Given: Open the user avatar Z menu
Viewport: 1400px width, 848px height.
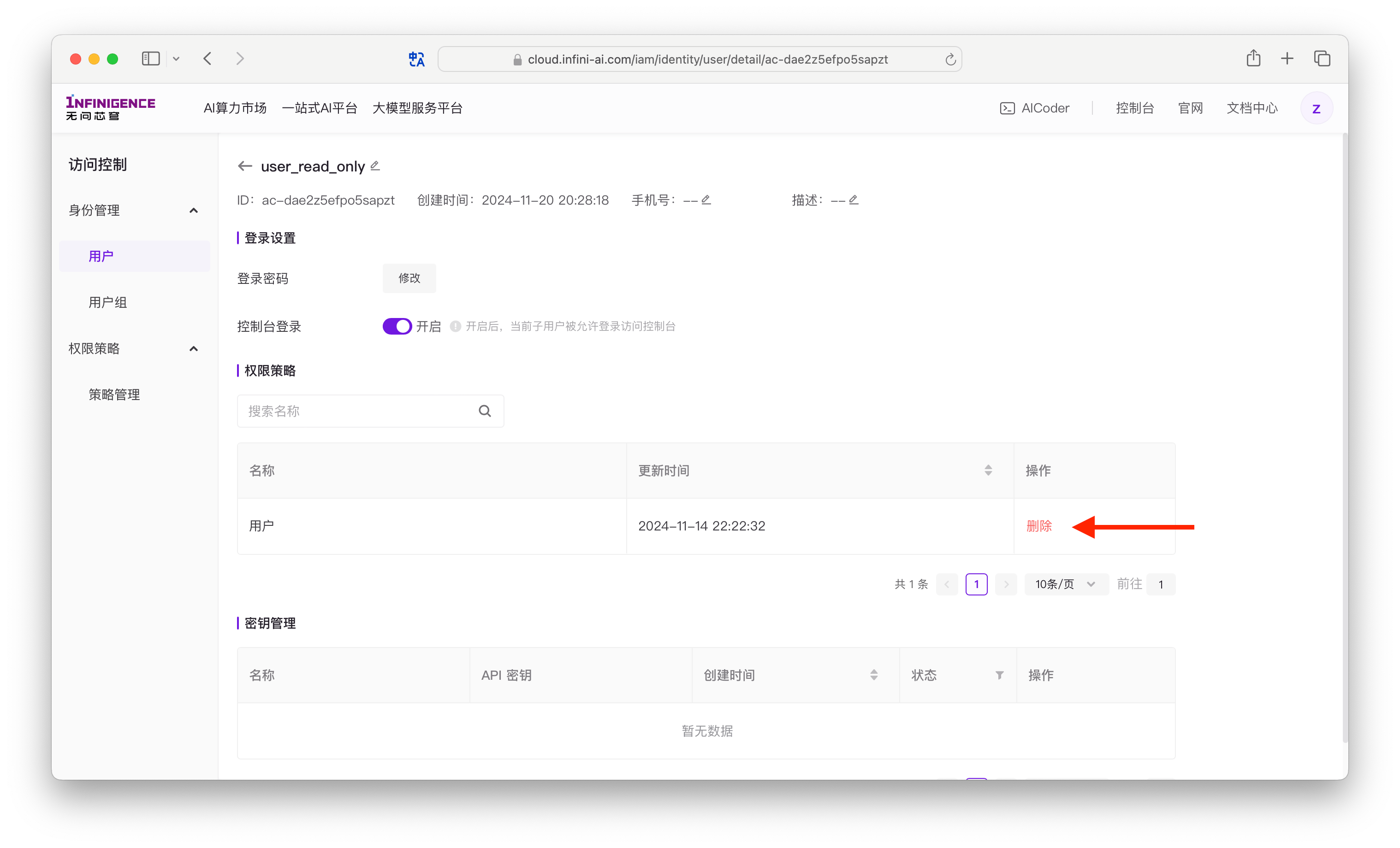Looking at the screenshot, I should tap(1317, 108).
